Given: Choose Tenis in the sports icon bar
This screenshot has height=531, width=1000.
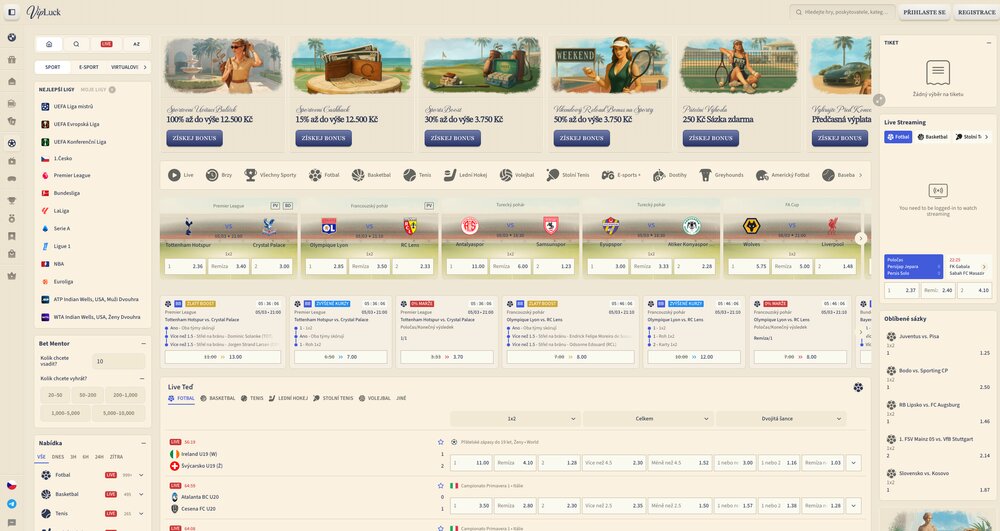Looking at the screenshot, I should (418, 175).
